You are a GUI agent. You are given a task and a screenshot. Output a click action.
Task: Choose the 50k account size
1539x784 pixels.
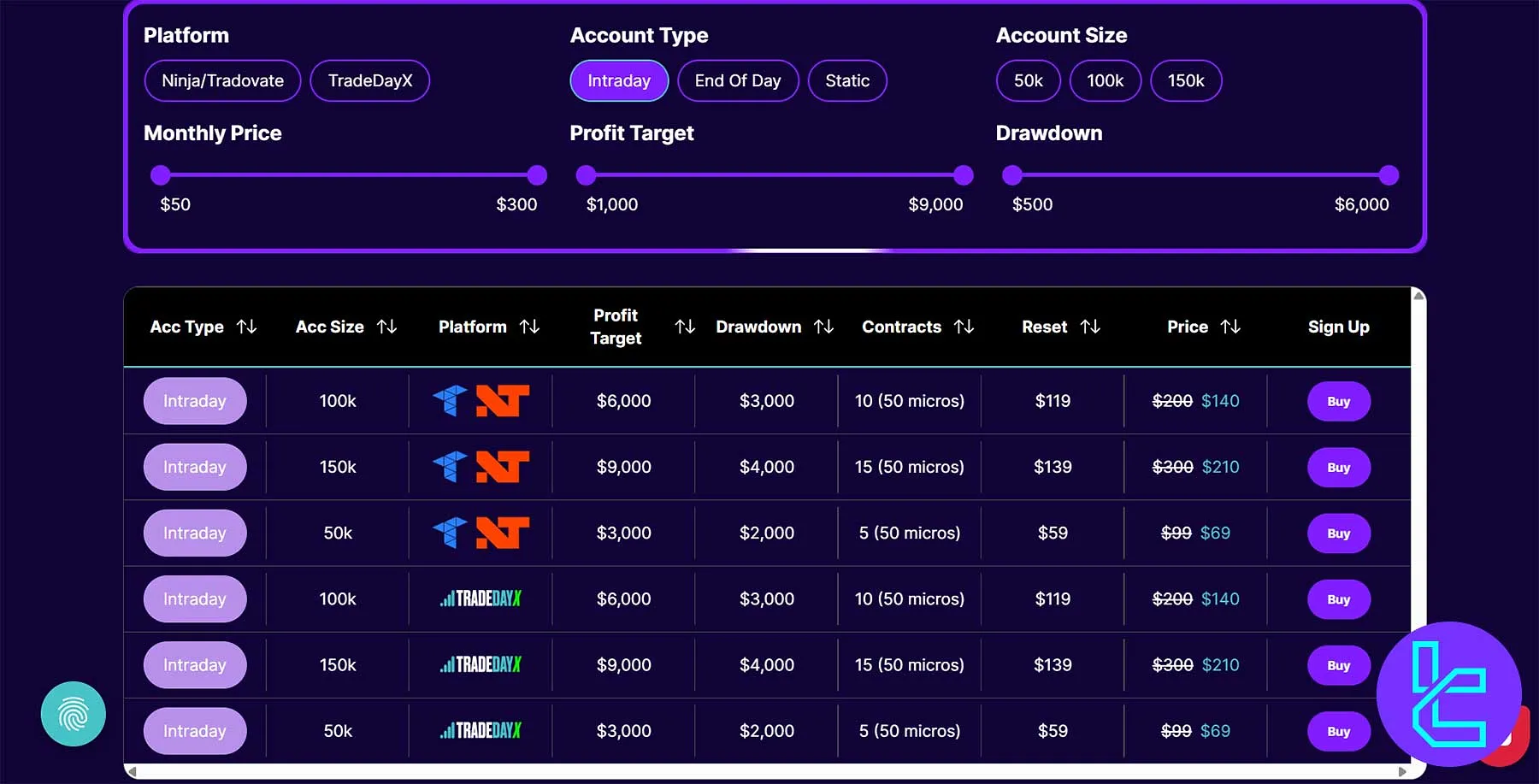tap(1029, 81)
